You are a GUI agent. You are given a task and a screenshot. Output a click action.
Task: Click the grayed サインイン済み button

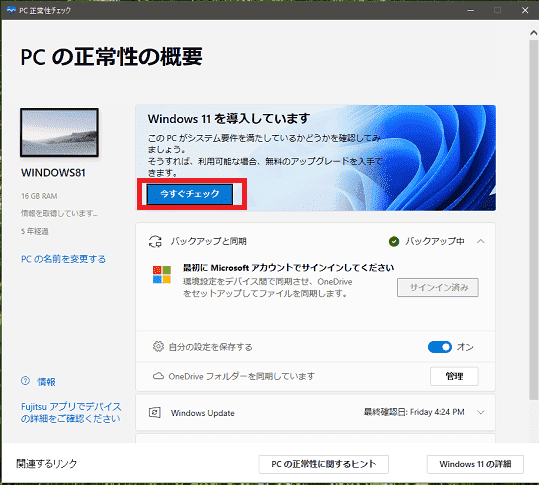pyautogui.click(x=438, y=287)
